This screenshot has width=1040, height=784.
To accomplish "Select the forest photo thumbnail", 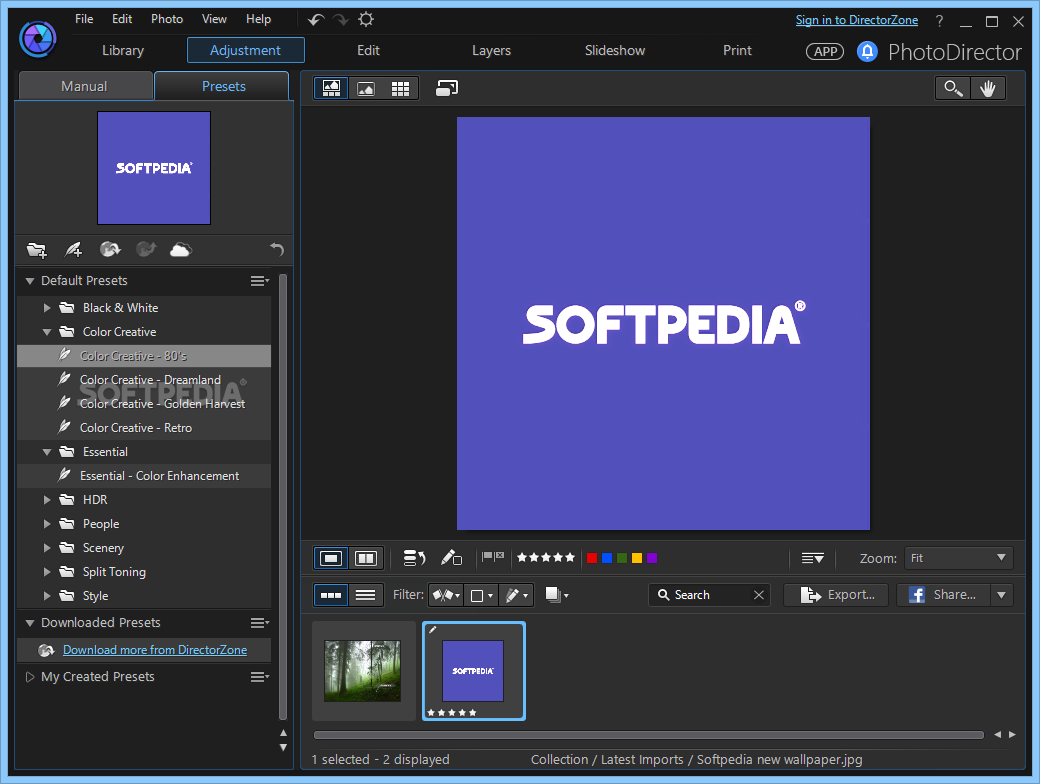I will point(363,671).
